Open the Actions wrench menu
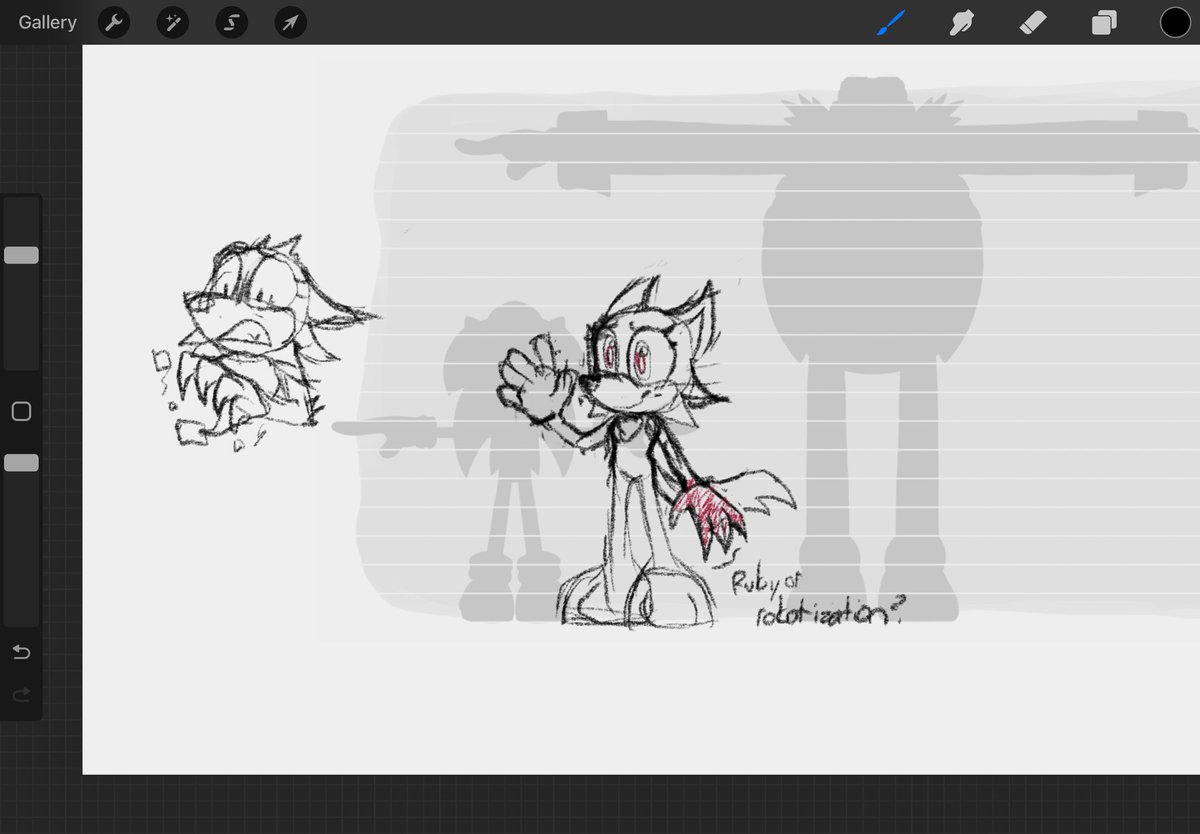The height and width of the screenshot is (834, 1200). [113, 22]
